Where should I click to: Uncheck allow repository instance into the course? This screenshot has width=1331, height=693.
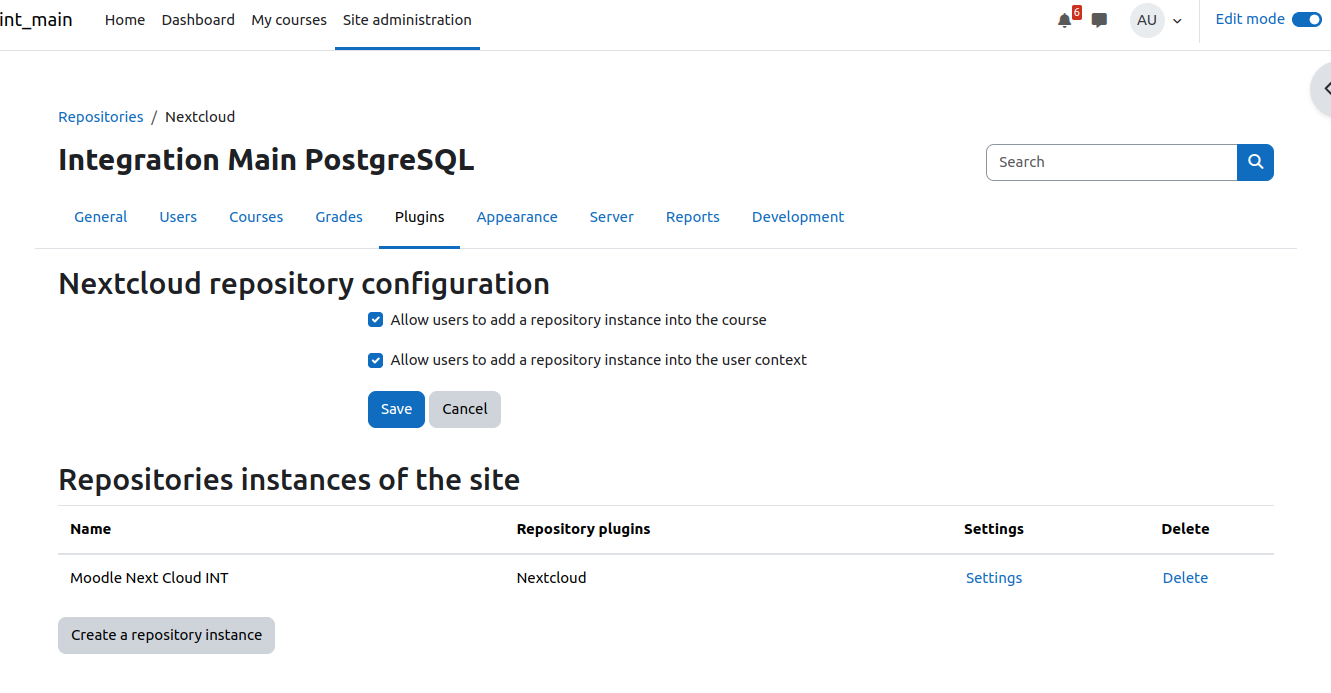tap(376, 320)
